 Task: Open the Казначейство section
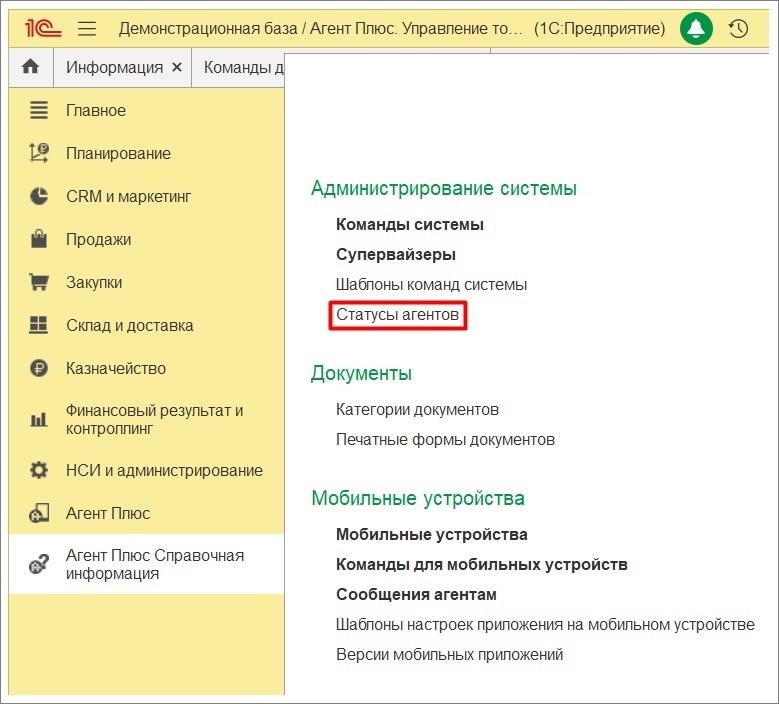pyautogui.click(x=116, y=368)
